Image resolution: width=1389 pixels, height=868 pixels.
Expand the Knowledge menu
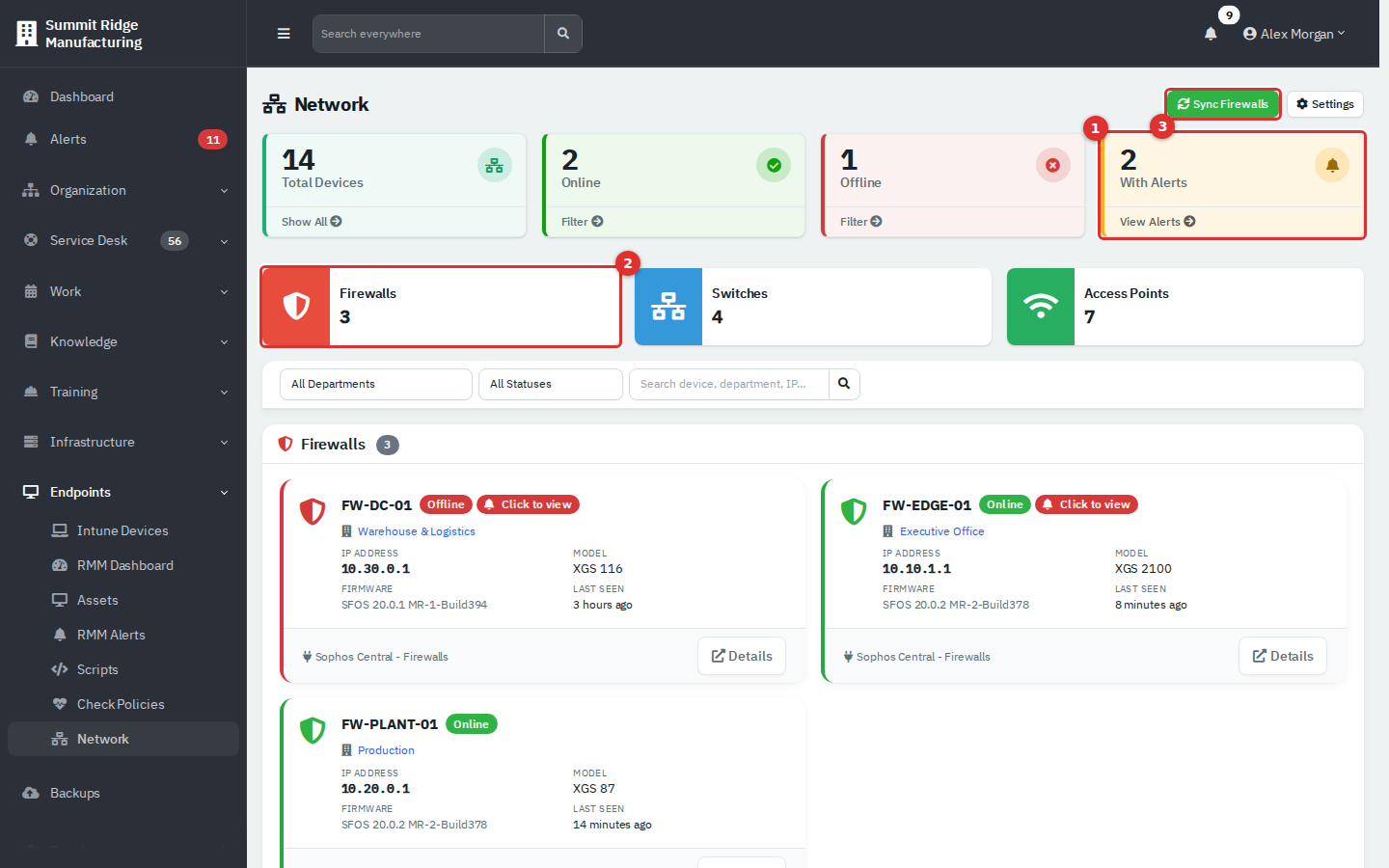[123, 341]
